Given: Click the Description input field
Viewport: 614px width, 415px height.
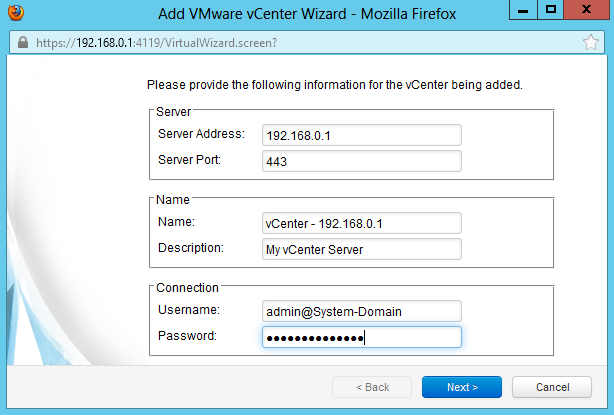Looking at the screenshot, I should tap(362, 249).
